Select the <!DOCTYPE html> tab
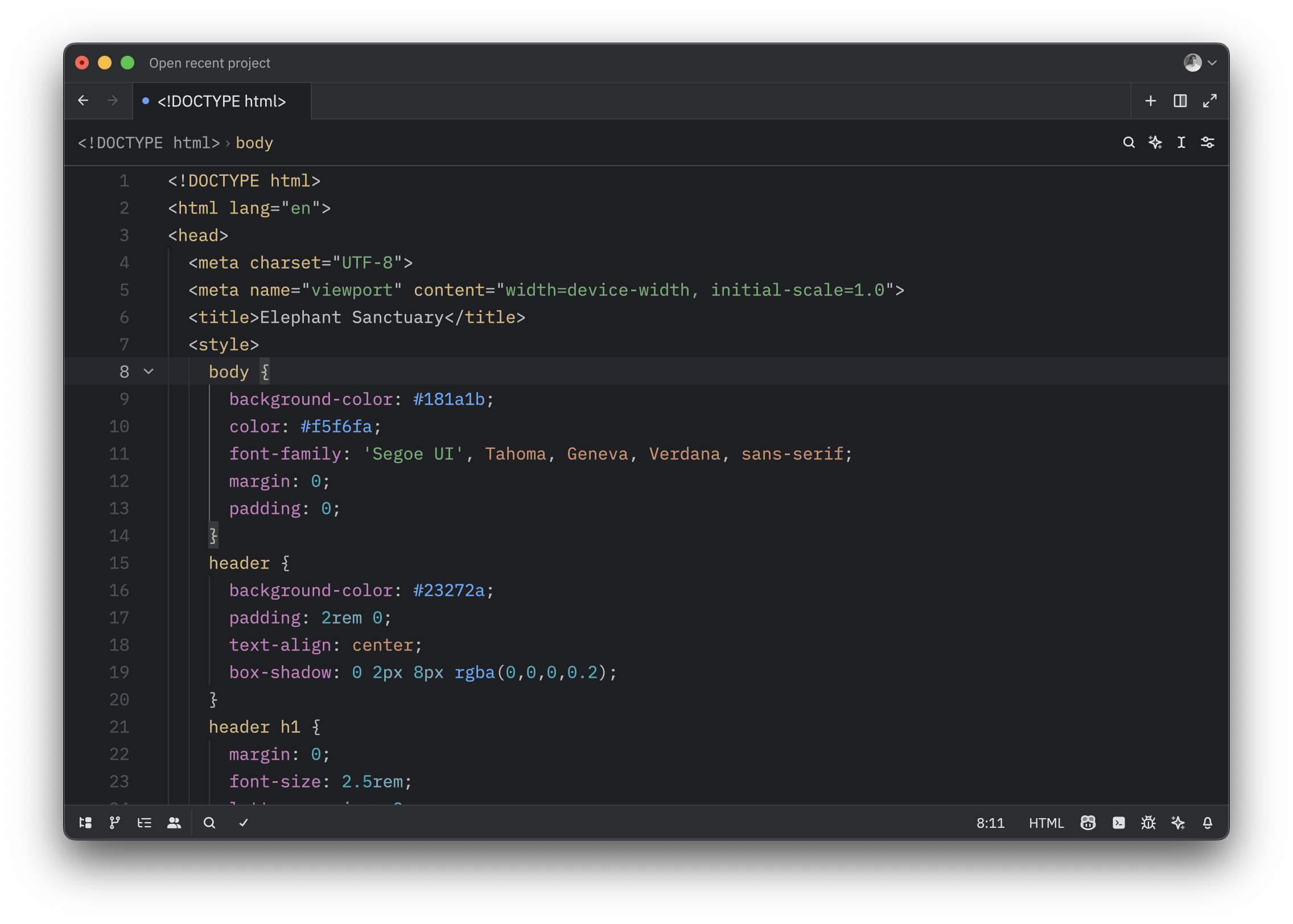Viewport: 1293px width, 924px height. pos(222,101)
